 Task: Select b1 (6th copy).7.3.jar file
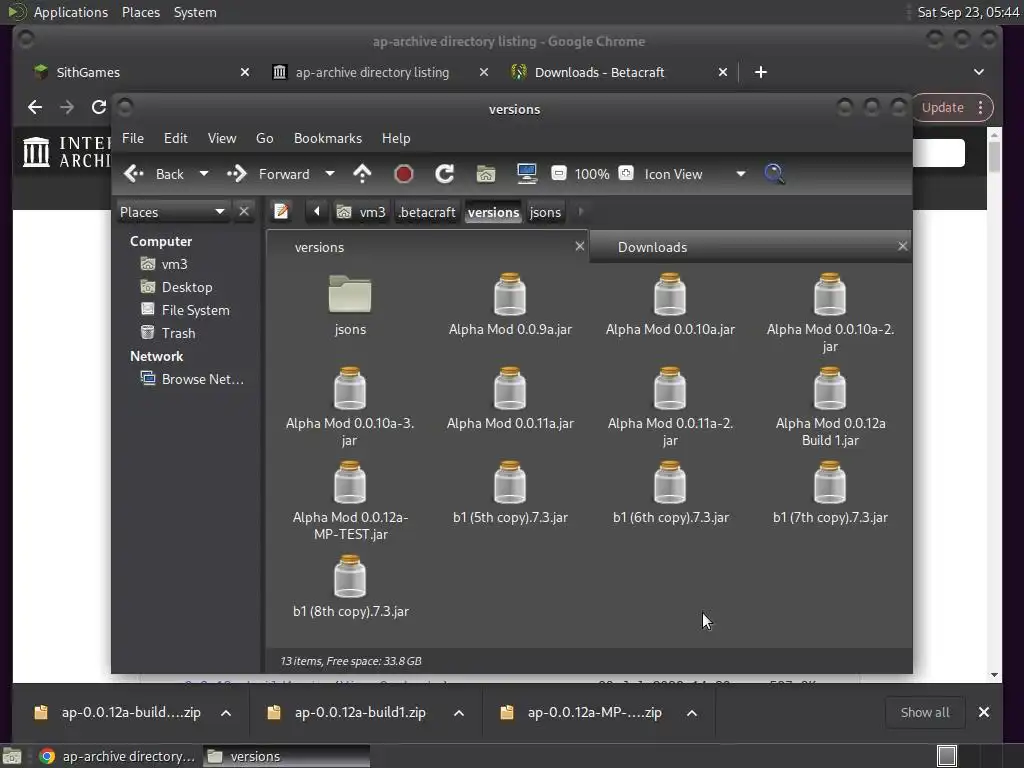[x=670, y=491]
